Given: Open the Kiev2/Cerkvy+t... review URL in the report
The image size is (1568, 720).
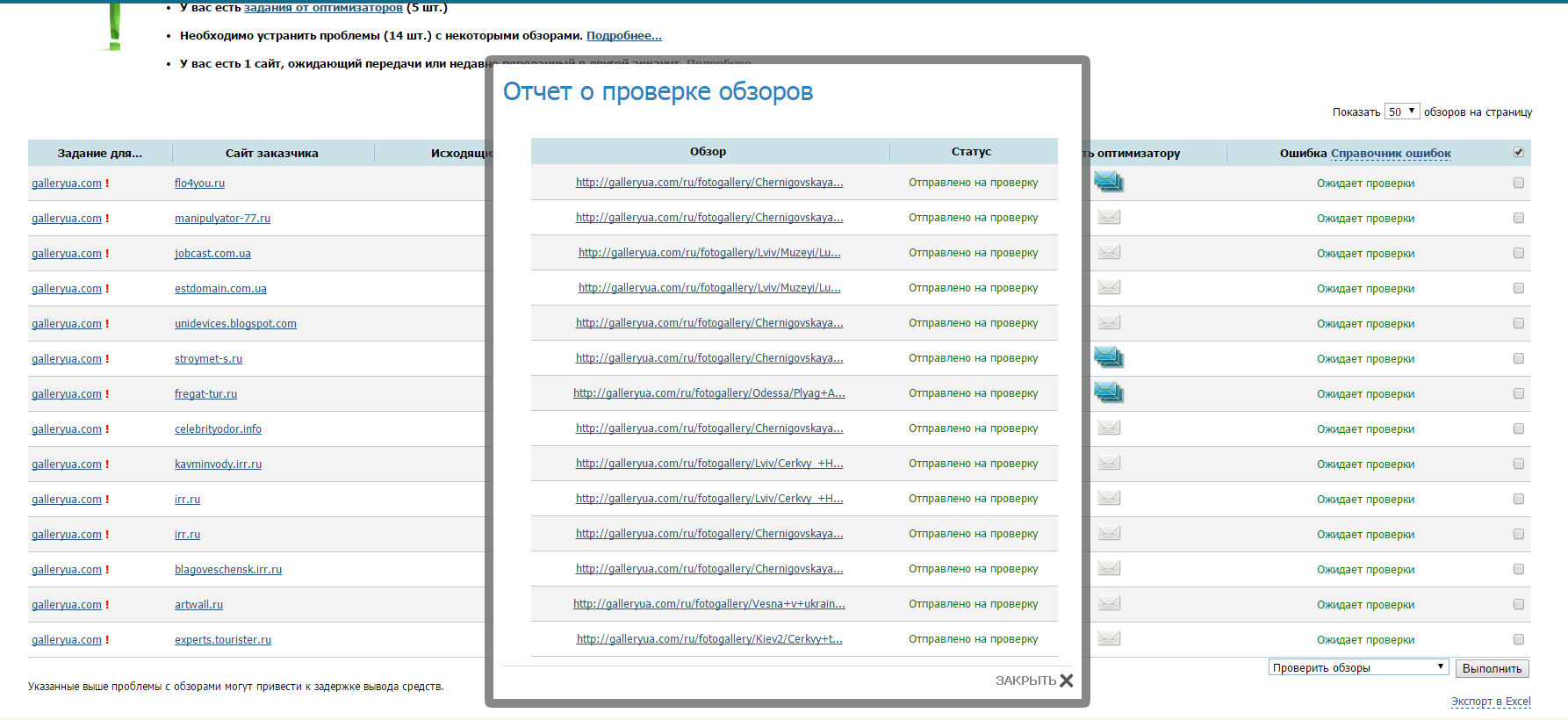Looking at the screenshot, I should tap(709, 639).
